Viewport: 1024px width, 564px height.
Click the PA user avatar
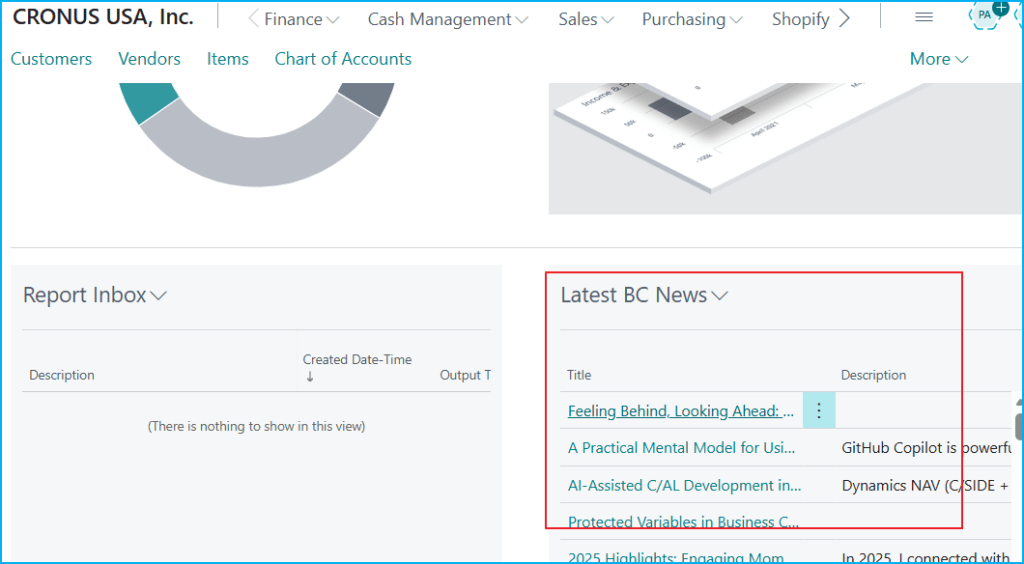tap(985, 16)
